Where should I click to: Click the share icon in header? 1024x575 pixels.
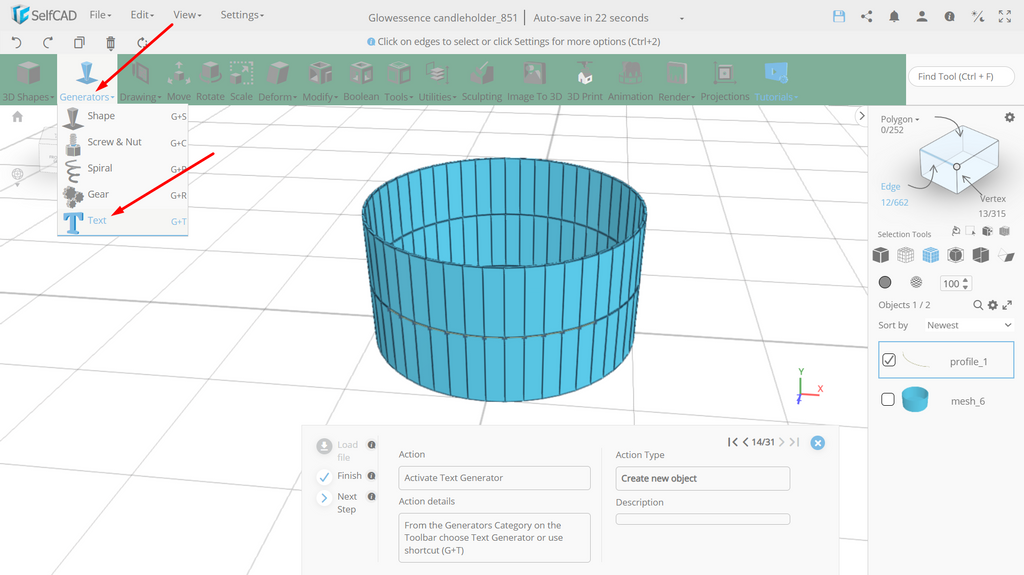point(867,17)
